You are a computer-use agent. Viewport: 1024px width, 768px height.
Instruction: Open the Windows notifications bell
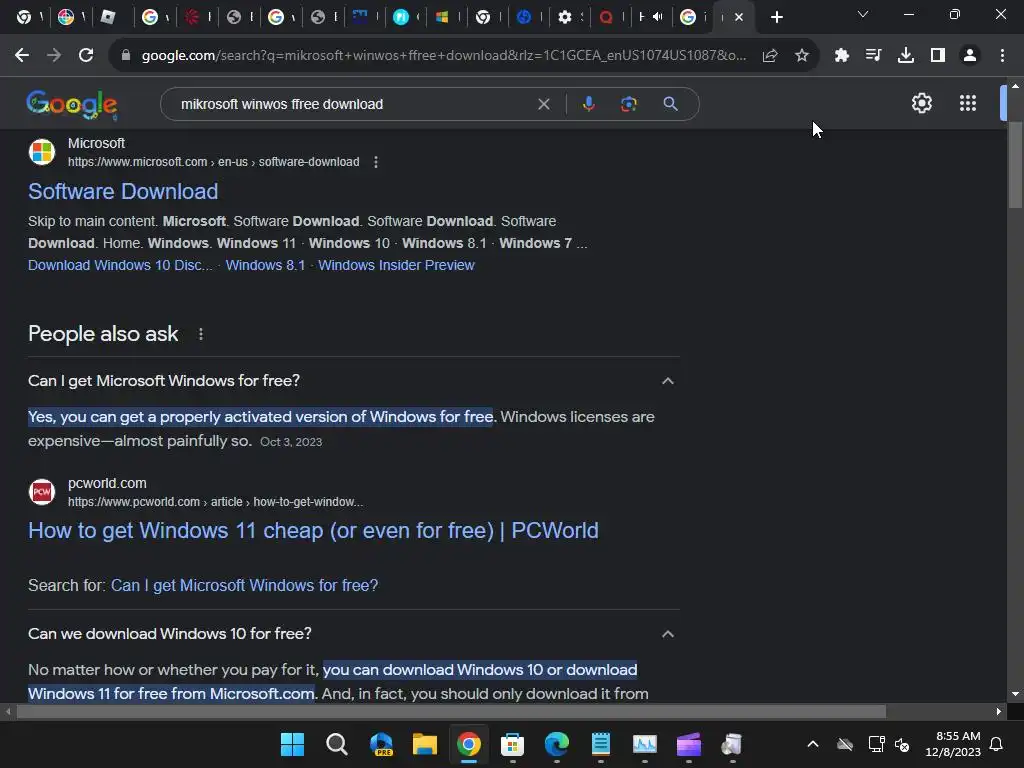(997, 744)
